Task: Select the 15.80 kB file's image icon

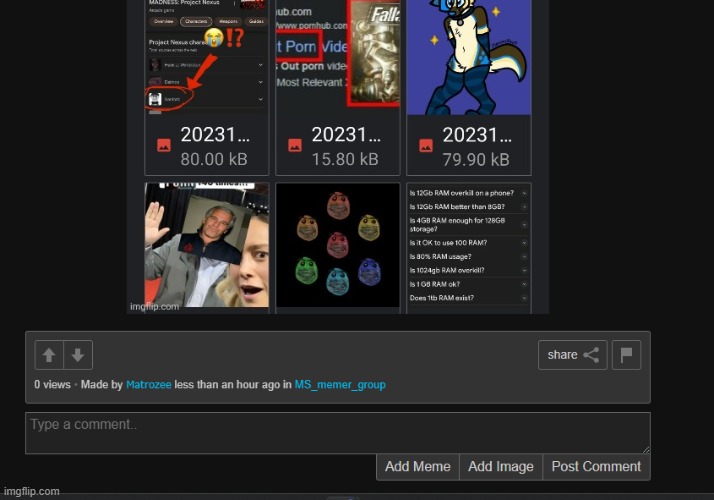Action: click(x=295, y=145)
